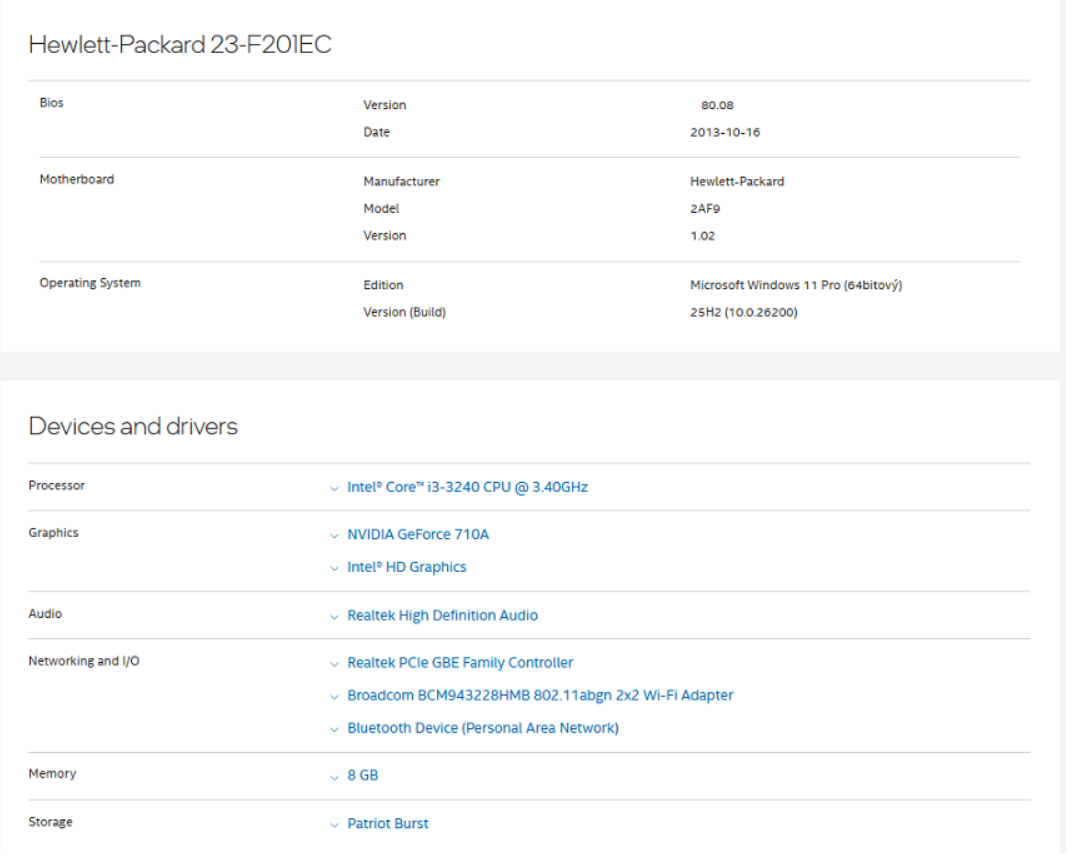Open Bluetooth Device (Personal Area Network) link
Screen dimensions: 1071x865
[483, 728]
